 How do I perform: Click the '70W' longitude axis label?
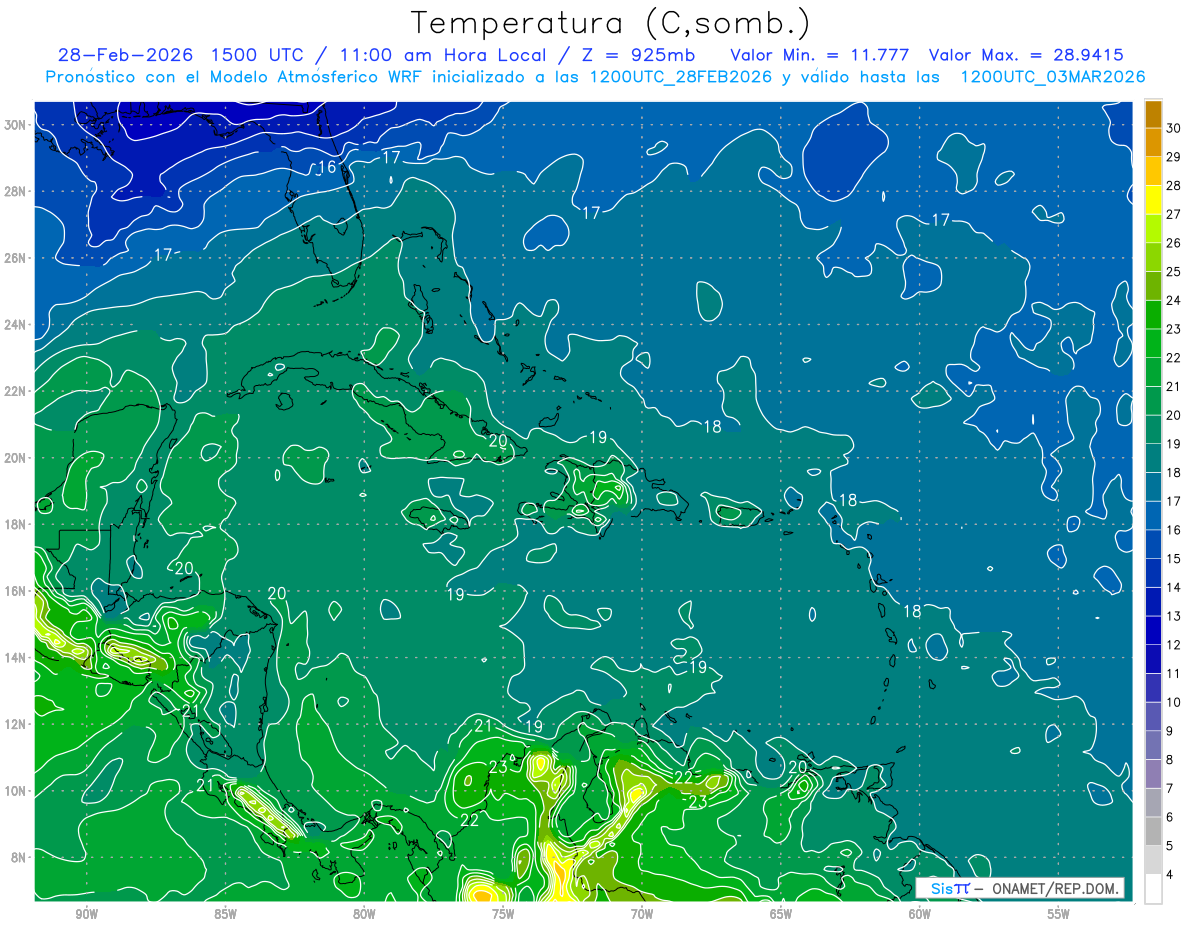[x=642, y=914]
